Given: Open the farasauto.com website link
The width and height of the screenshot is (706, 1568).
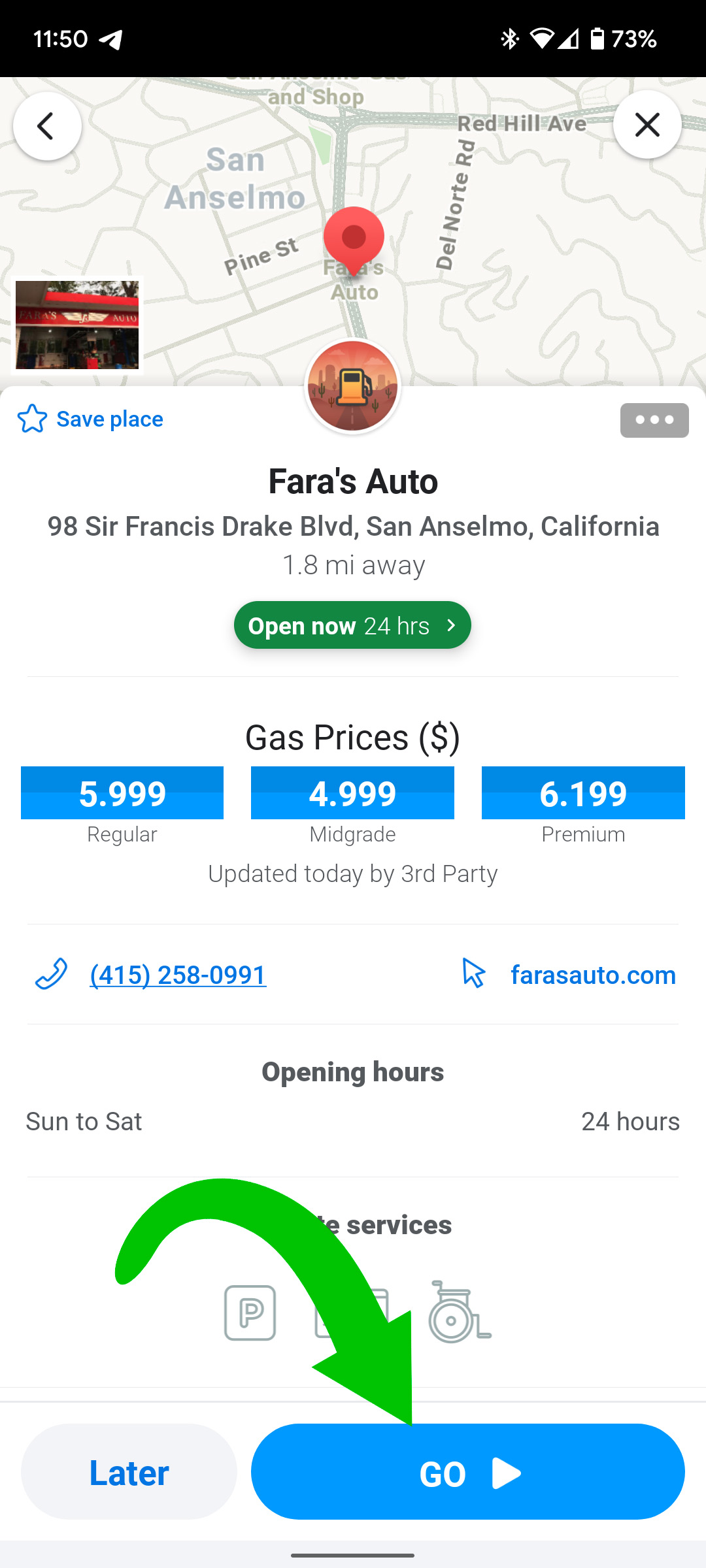Looking at the screenshot, I should point(593,975).
